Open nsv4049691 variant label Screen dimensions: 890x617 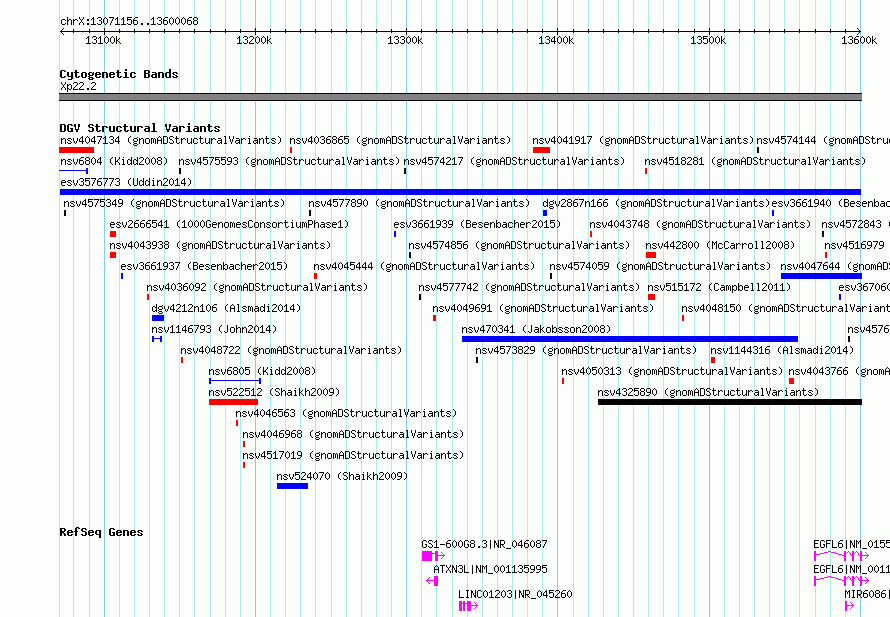(x=543, y=308)
